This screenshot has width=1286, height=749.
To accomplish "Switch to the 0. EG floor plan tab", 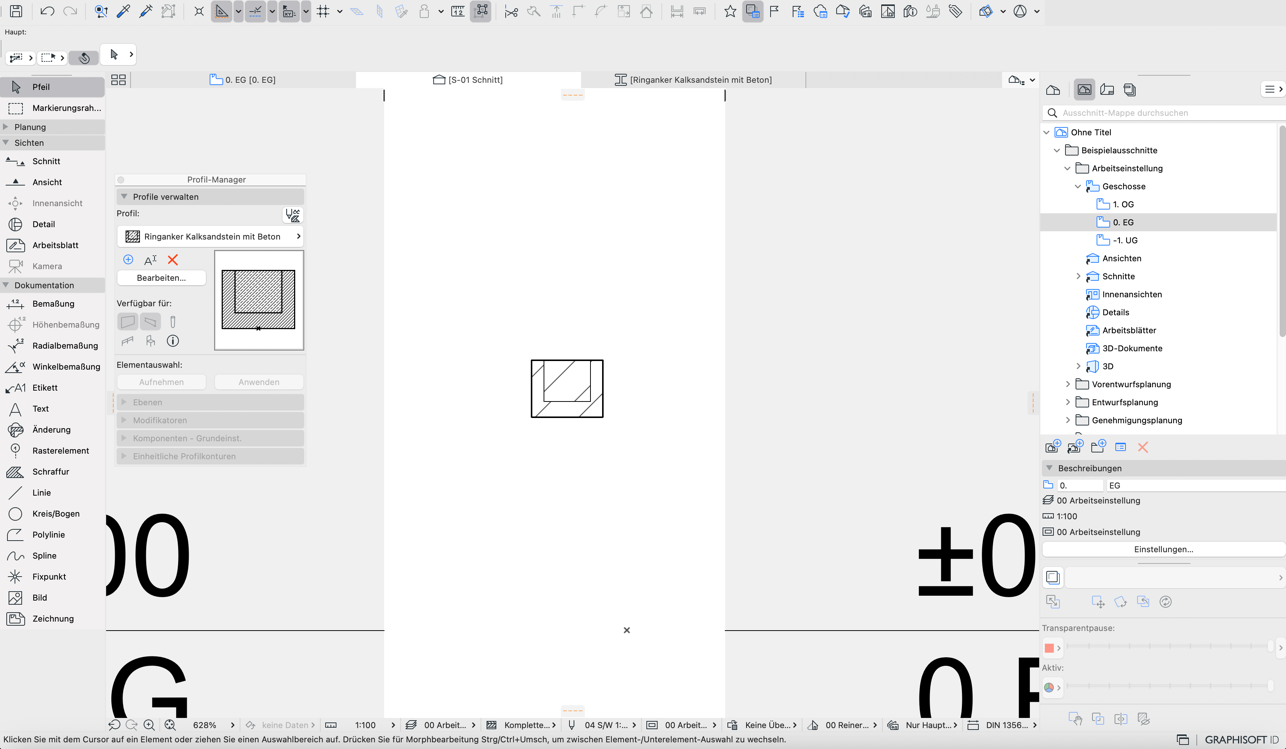I will 243,80.
